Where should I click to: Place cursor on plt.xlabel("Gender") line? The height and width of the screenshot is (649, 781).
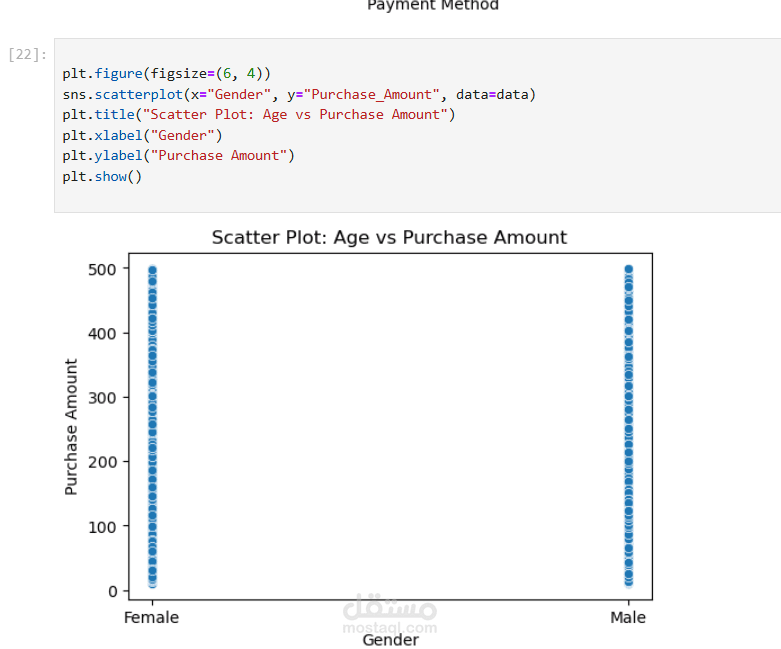point(142,135)
